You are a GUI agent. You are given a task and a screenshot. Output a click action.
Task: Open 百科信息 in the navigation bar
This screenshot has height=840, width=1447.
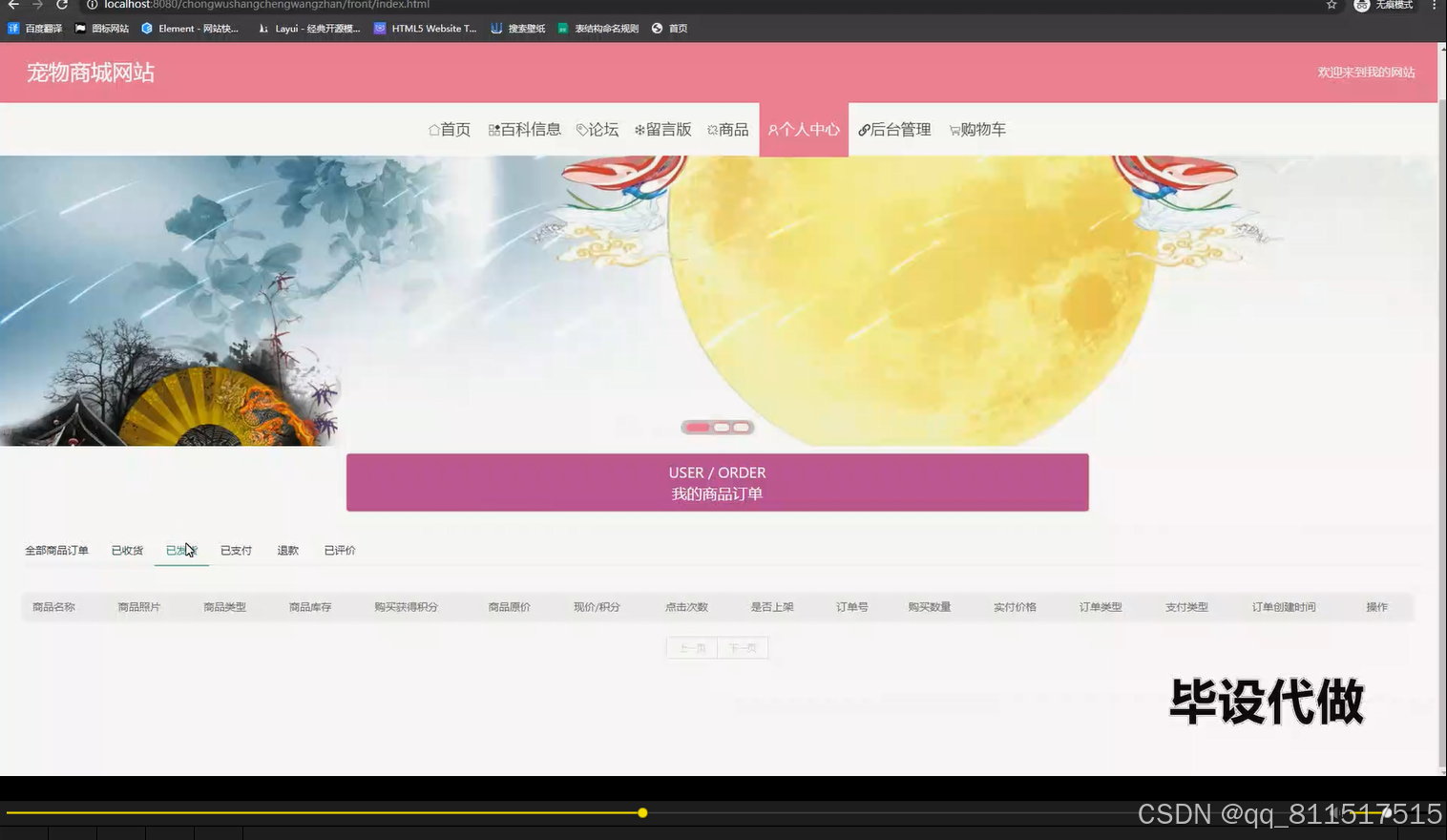[x=524, y=130]
